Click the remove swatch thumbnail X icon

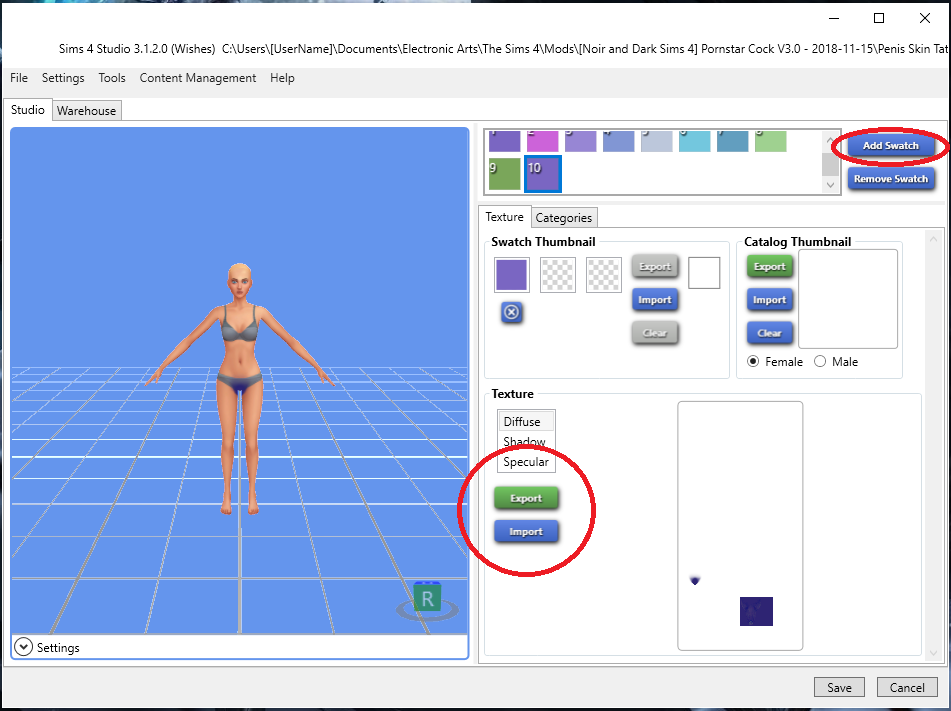coord(512,312)
